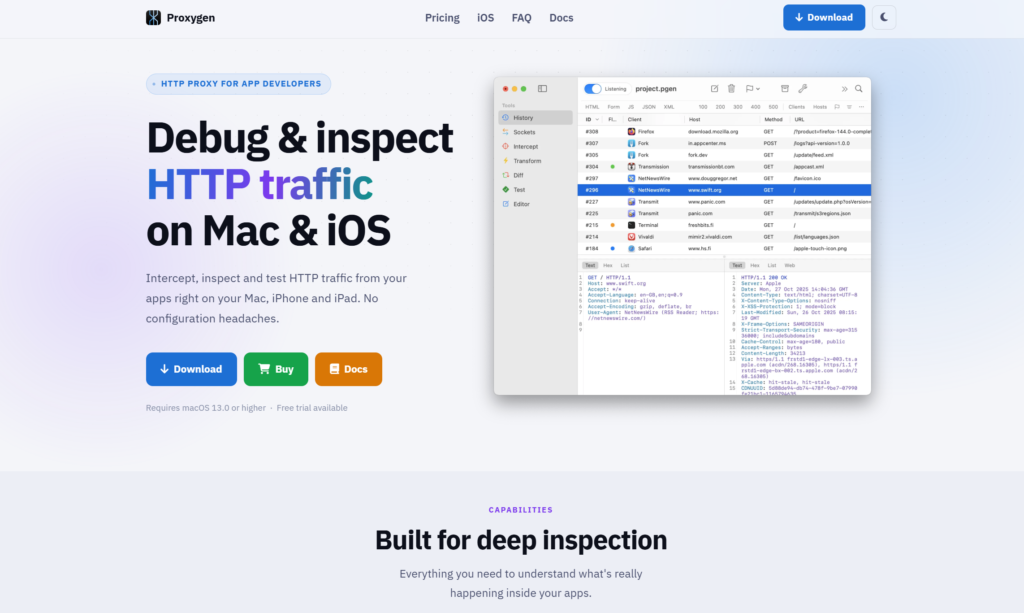The image size is (1024, 613).
Task: Click the archive box icon
Action: click(x=785, y=89)
